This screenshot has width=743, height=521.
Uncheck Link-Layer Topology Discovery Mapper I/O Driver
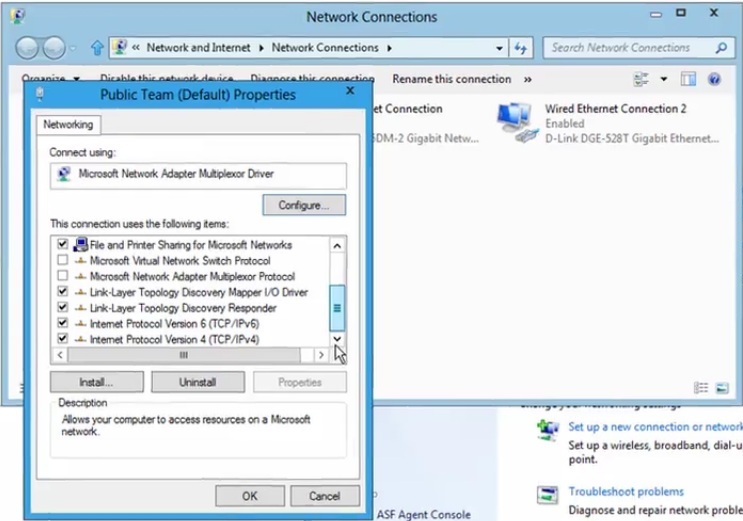pyautogui.click(x=62, y=291)
